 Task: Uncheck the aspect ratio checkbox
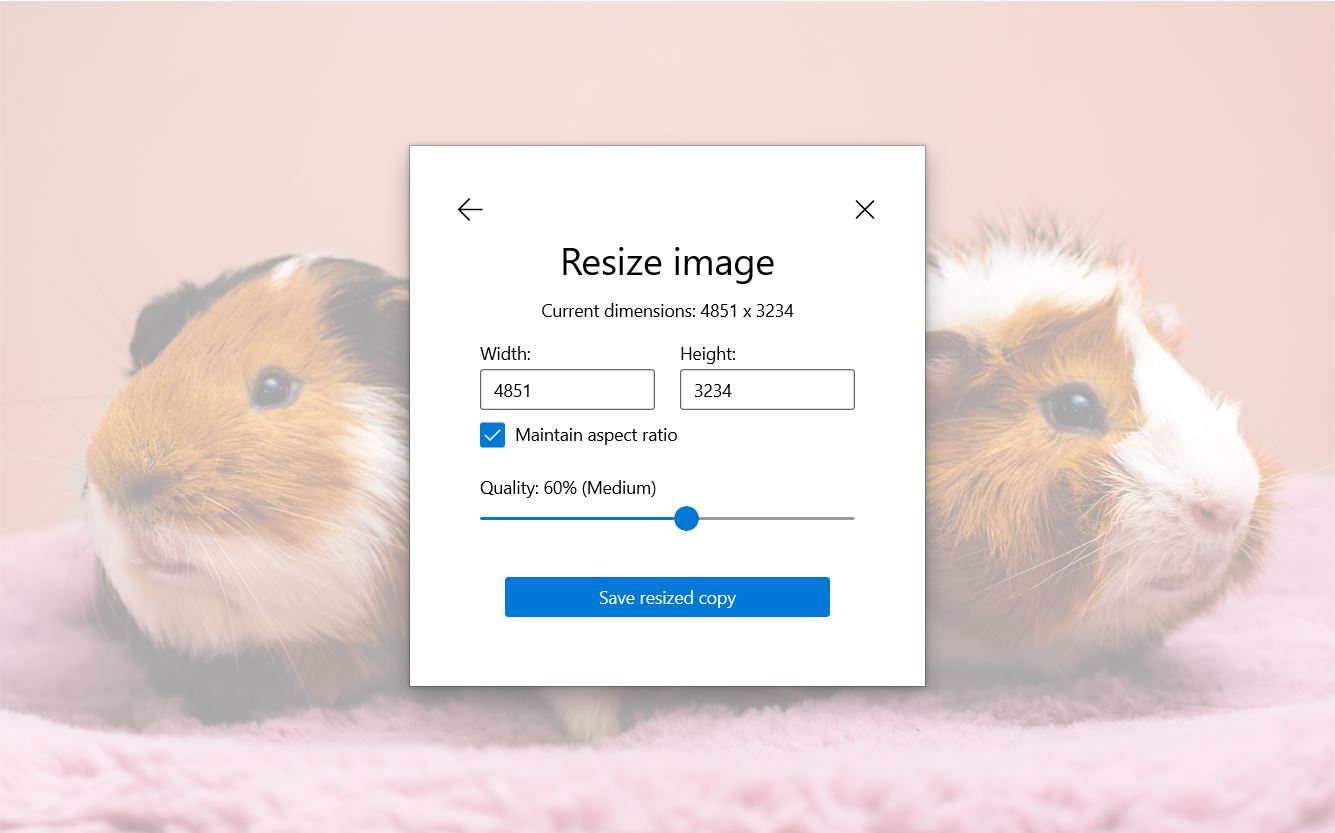coord(491,435)
